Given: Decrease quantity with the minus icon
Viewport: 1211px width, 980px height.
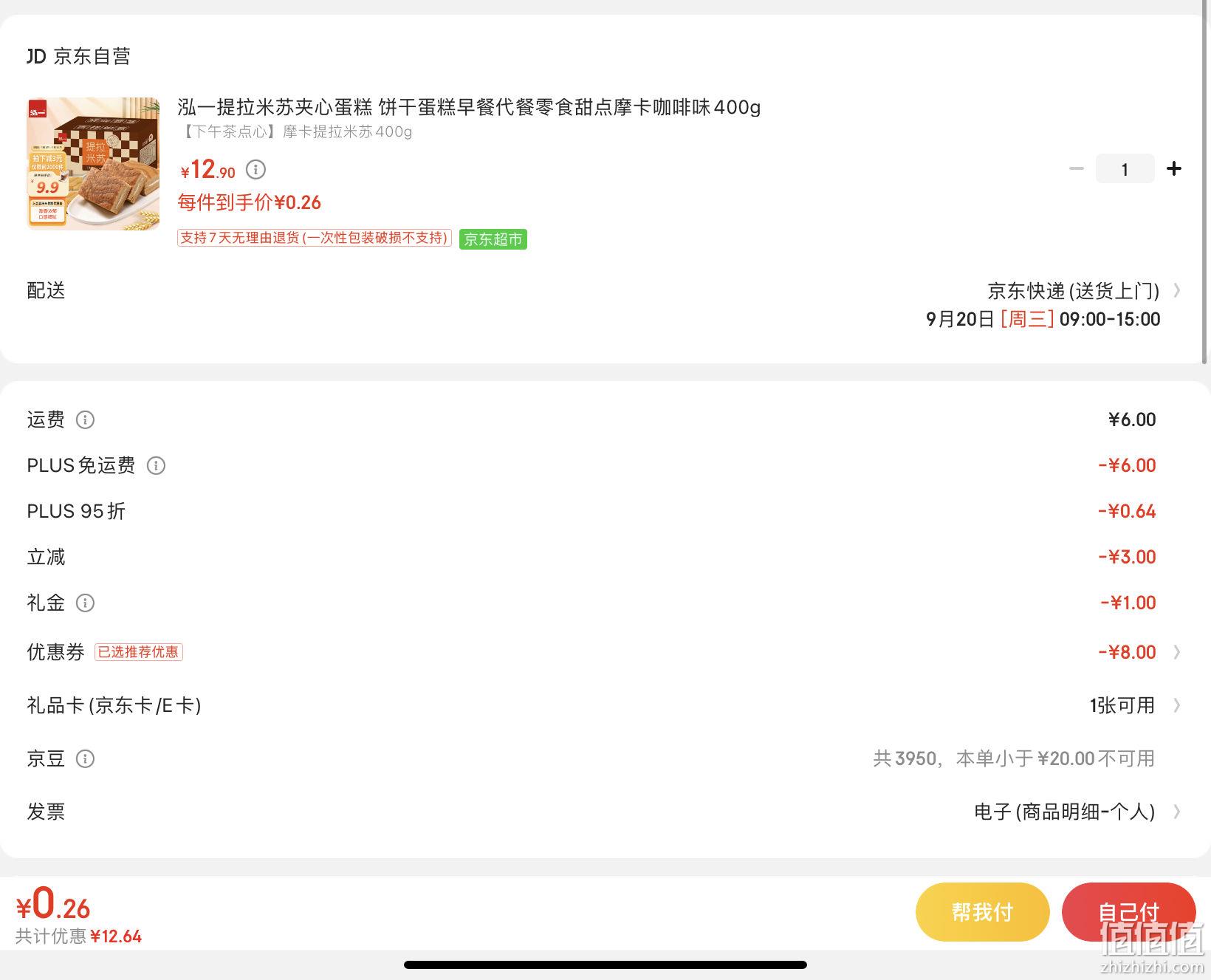Looking at the screenshot, I should [1077, 169].
